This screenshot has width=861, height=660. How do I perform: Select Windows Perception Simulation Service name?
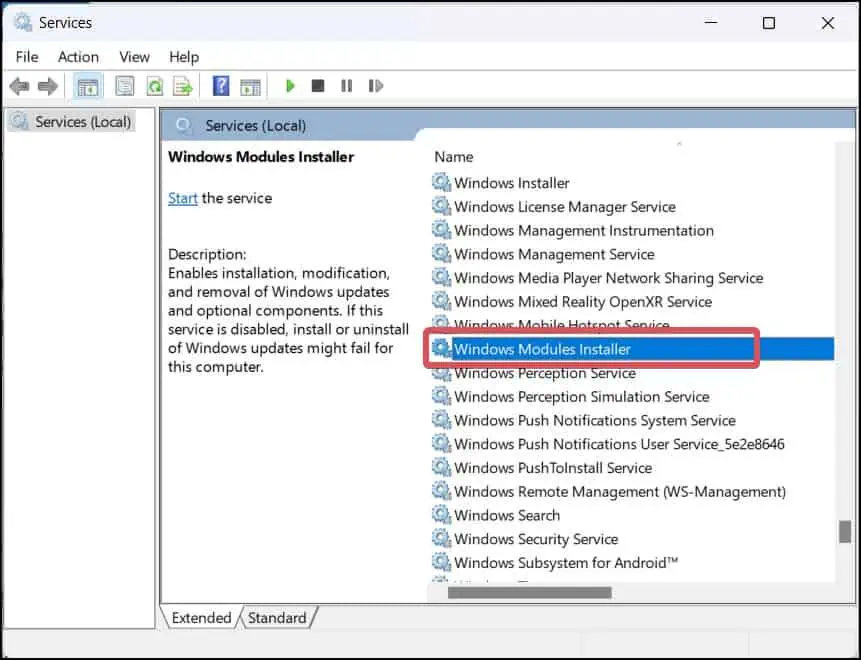(582, 396)
